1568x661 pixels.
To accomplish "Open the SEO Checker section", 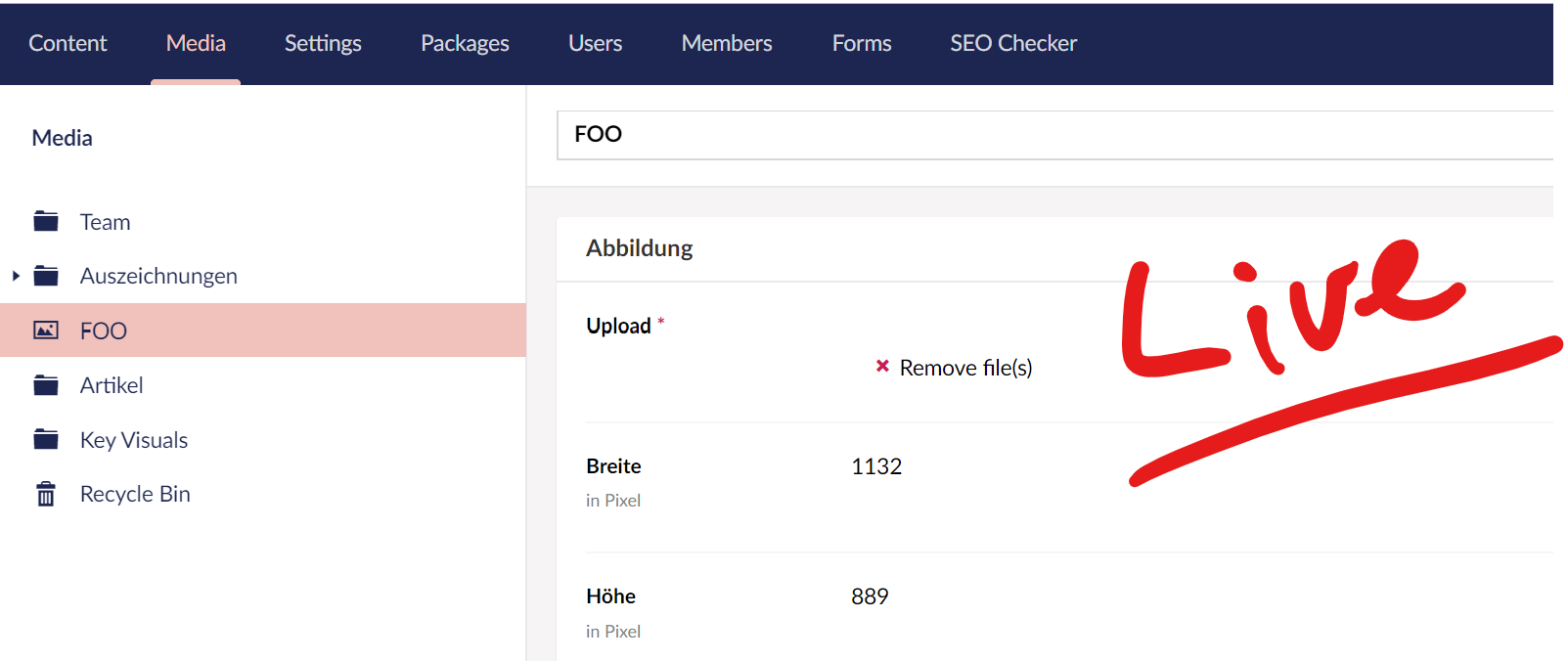I will (x=1013, y=43).
